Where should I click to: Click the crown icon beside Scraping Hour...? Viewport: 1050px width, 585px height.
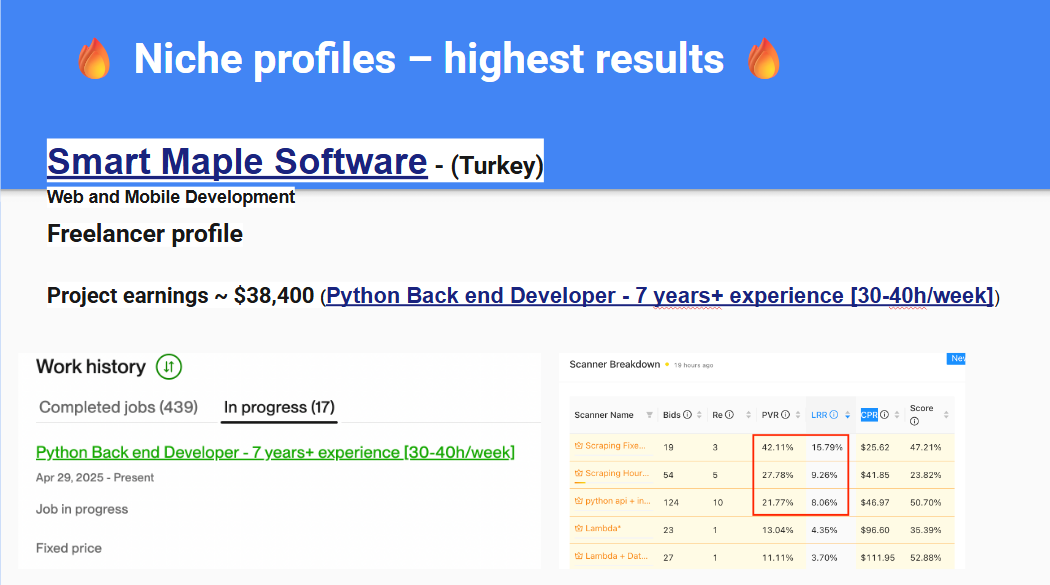pyautogui.click(x=579, y=473)
